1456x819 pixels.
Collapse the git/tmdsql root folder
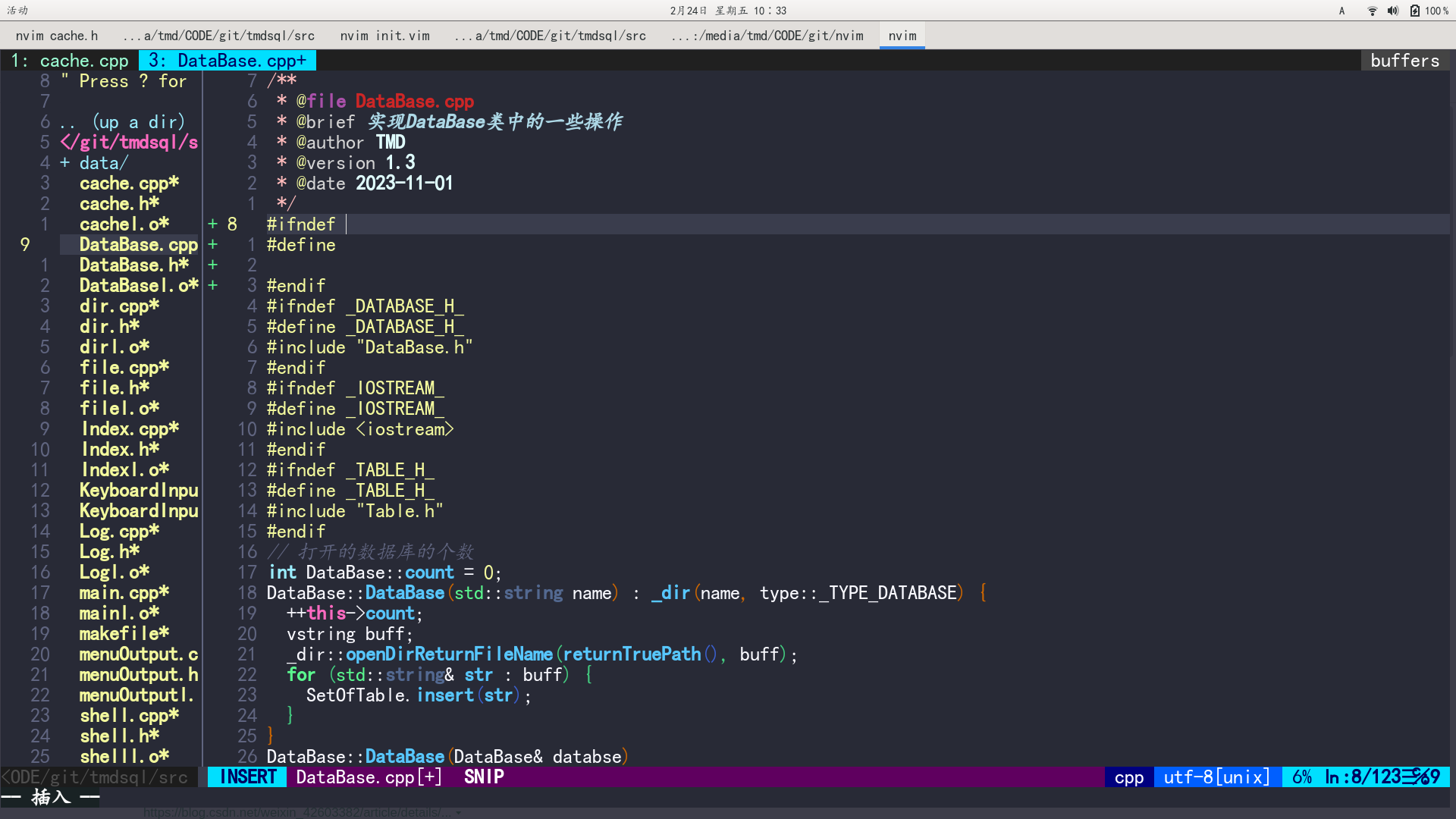[129, 142]
